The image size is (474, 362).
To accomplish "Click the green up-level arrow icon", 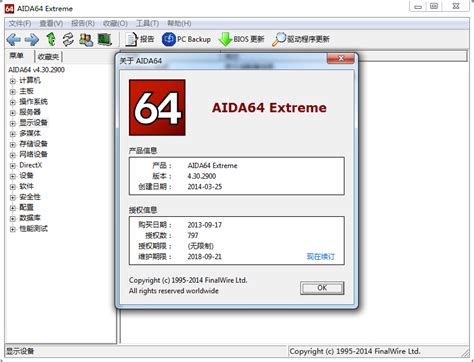I will tap(51, 39).
